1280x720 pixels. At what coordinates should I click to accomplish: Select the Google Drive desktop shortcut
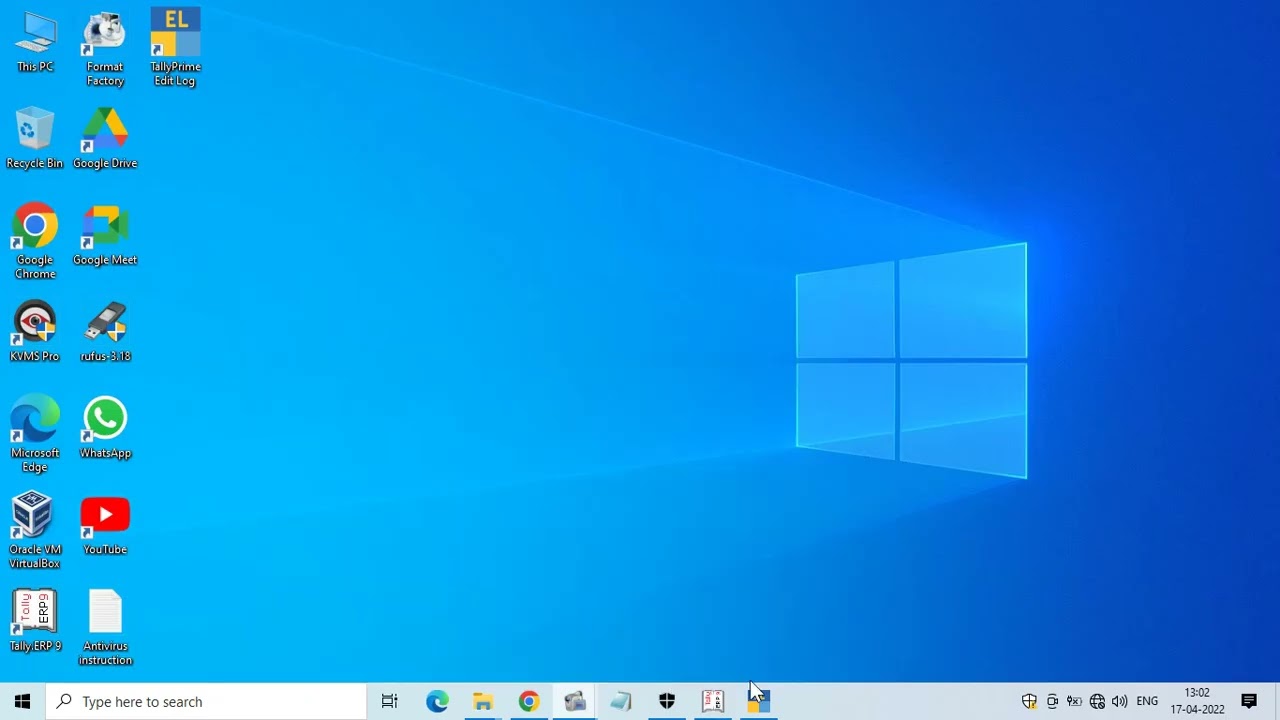(x=105, y=138)
